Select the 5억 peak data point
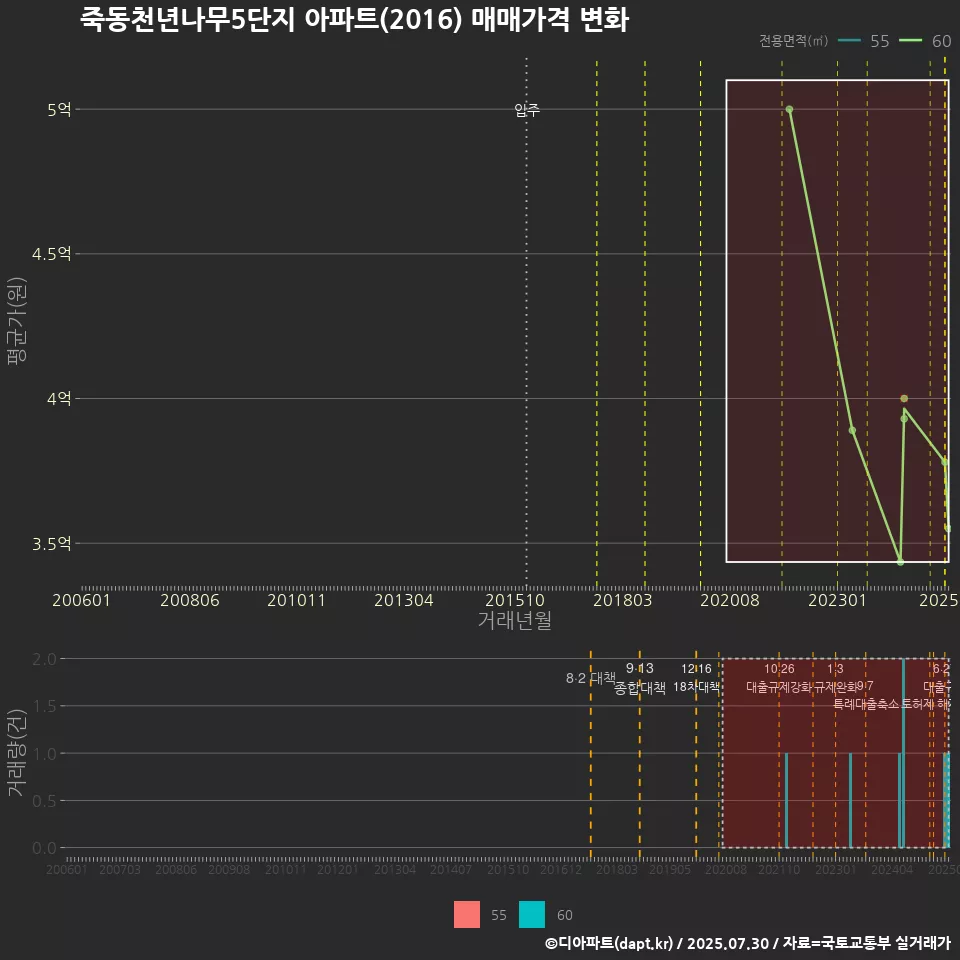Image resolution: width=960 pixels, height=960 pixels. tap(789, 110)
